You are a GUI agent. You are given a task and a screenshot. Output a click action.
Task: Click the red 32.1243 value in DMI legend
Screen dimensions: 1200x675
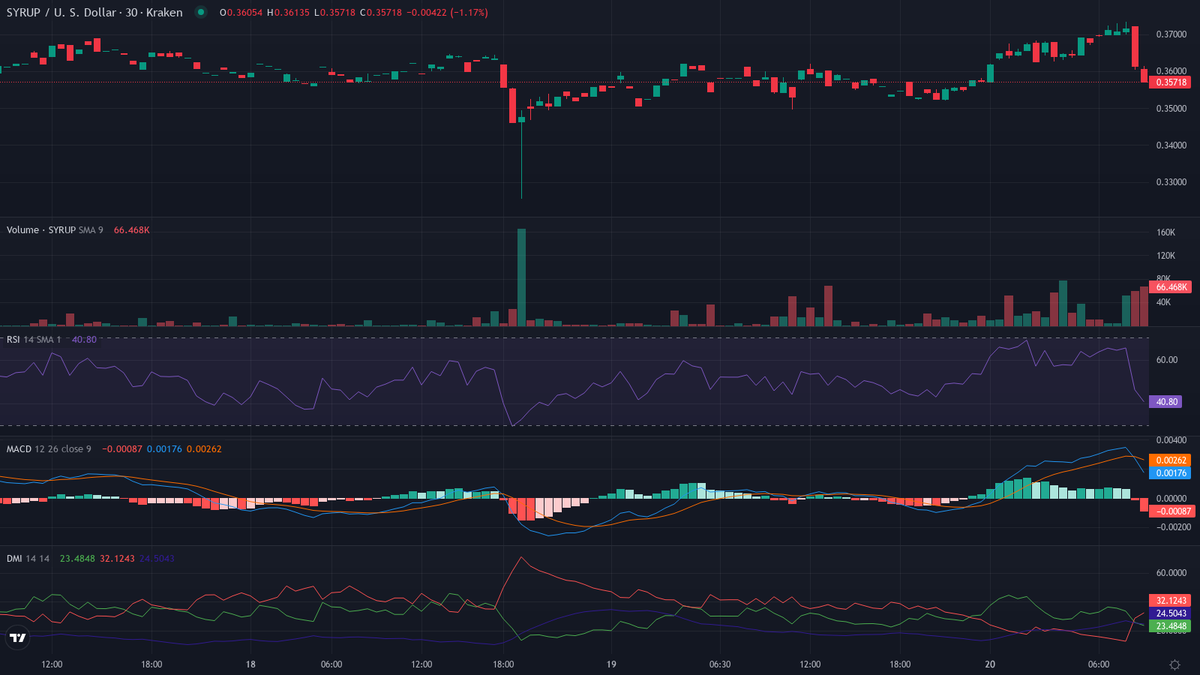tap(116, 558)
